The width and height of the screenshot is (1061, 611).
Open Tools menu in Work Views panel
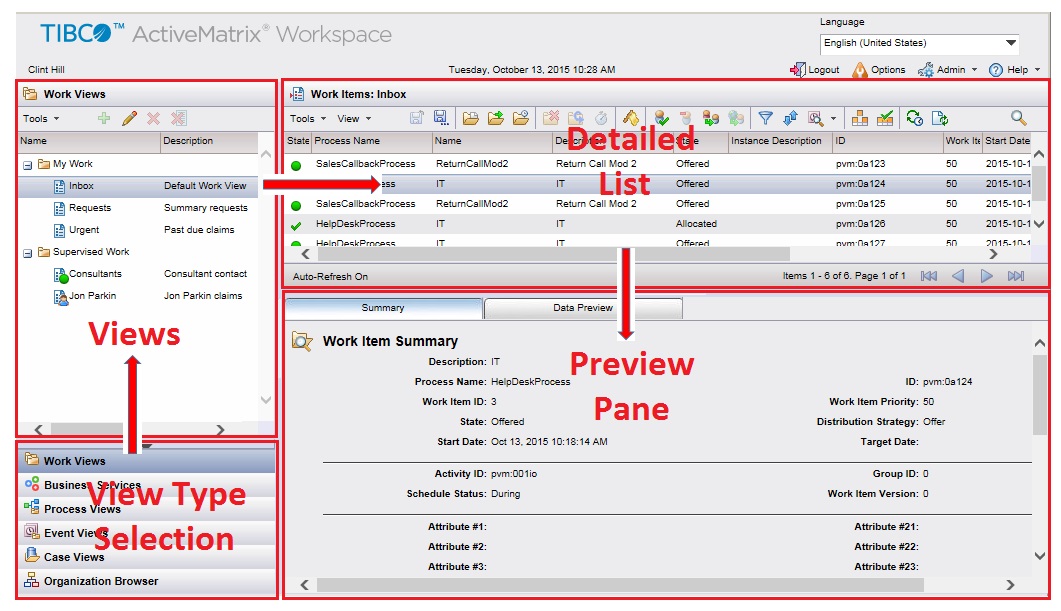click(41, 118)
